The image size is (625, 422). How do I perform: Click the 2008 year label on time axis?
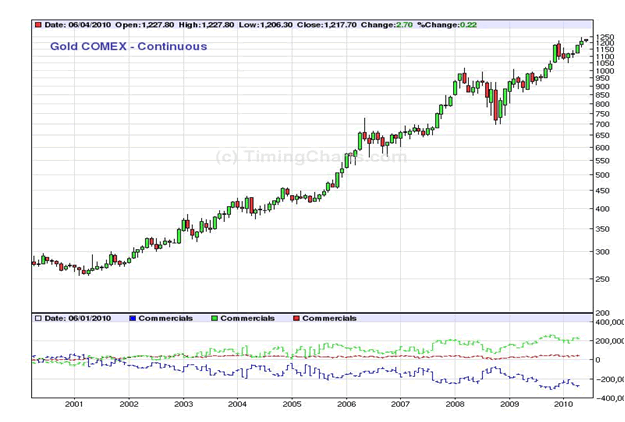click(455, 404)
